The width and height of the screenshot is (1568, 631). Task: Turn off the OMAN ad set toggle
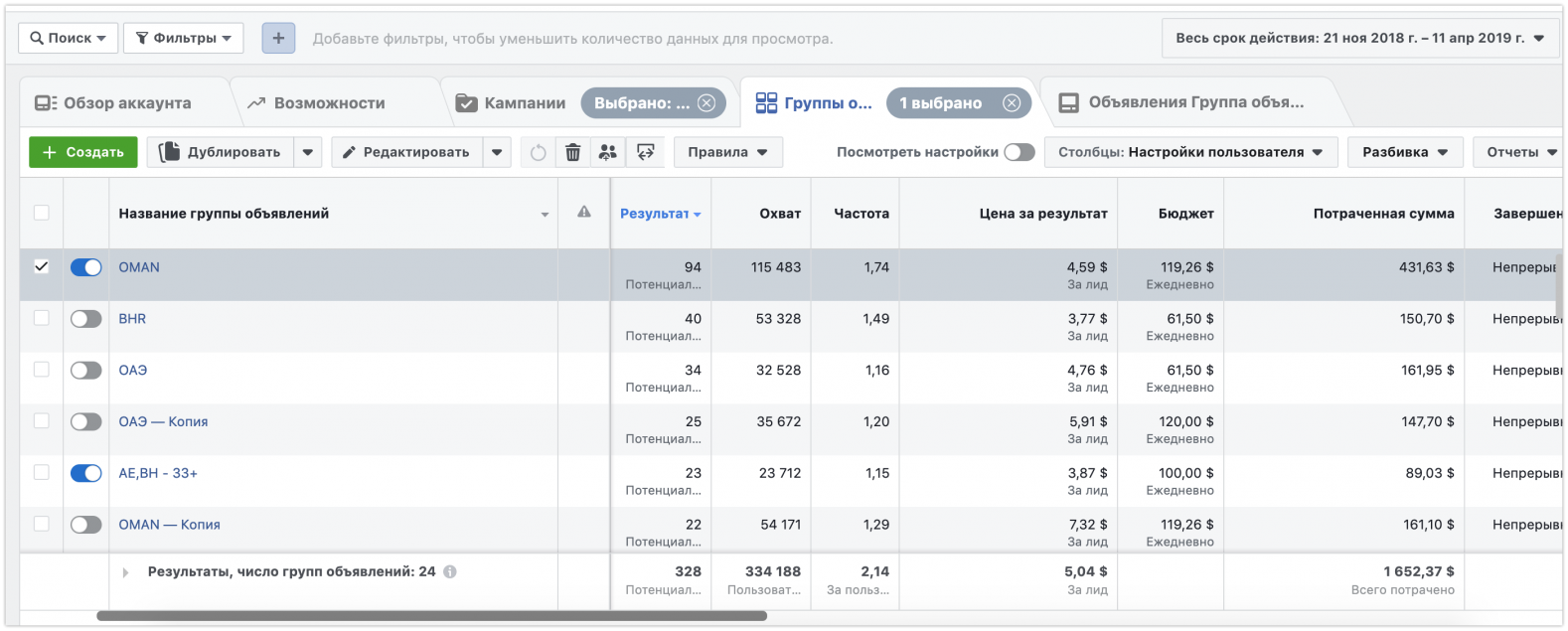[x=86, y=267]
